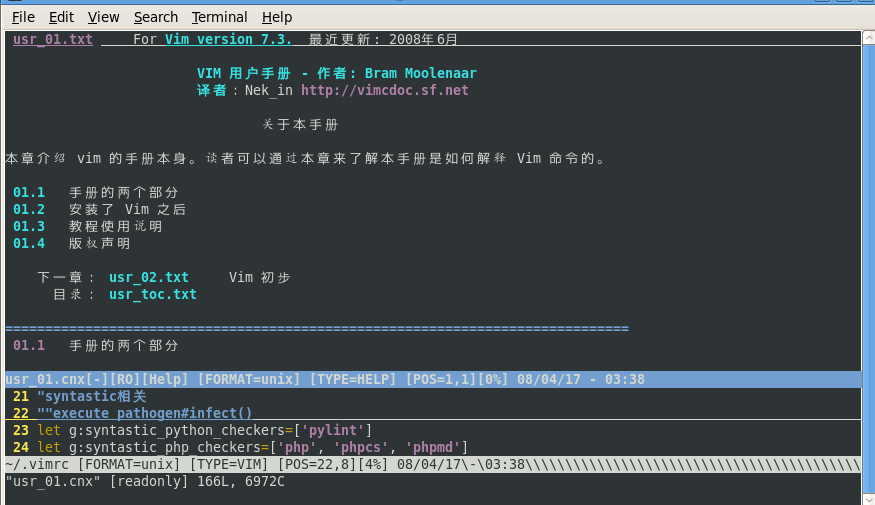Open the File menu

(x=23, y=17)
